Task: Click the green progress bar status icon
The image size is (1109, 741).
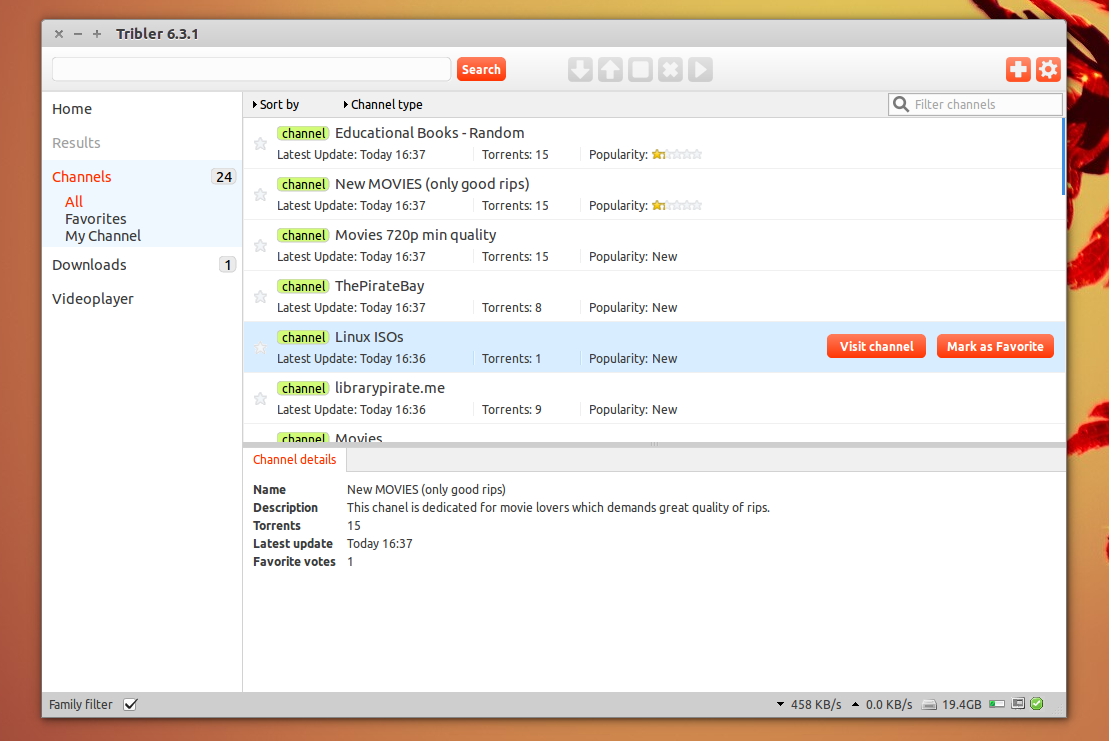Action: point(997,704)
